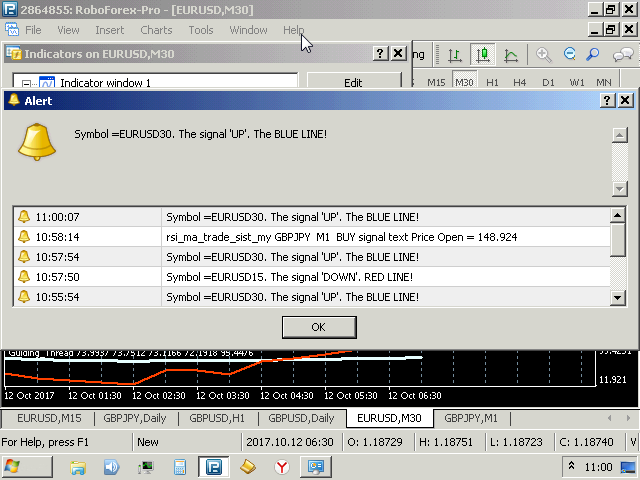
Task: Select the 10:55:54 EURUSD30 UP alert
Action: [x=312, y=297]
